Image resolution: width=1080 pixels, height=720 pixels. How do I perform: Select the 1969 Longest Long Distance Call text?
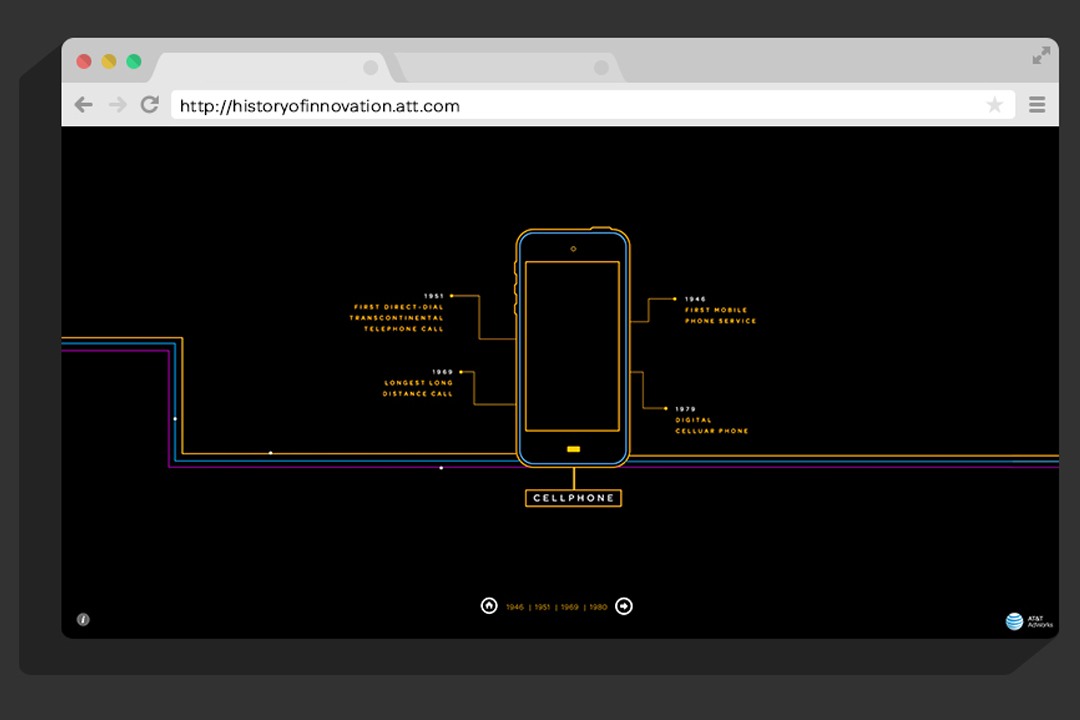coord(417,383)
